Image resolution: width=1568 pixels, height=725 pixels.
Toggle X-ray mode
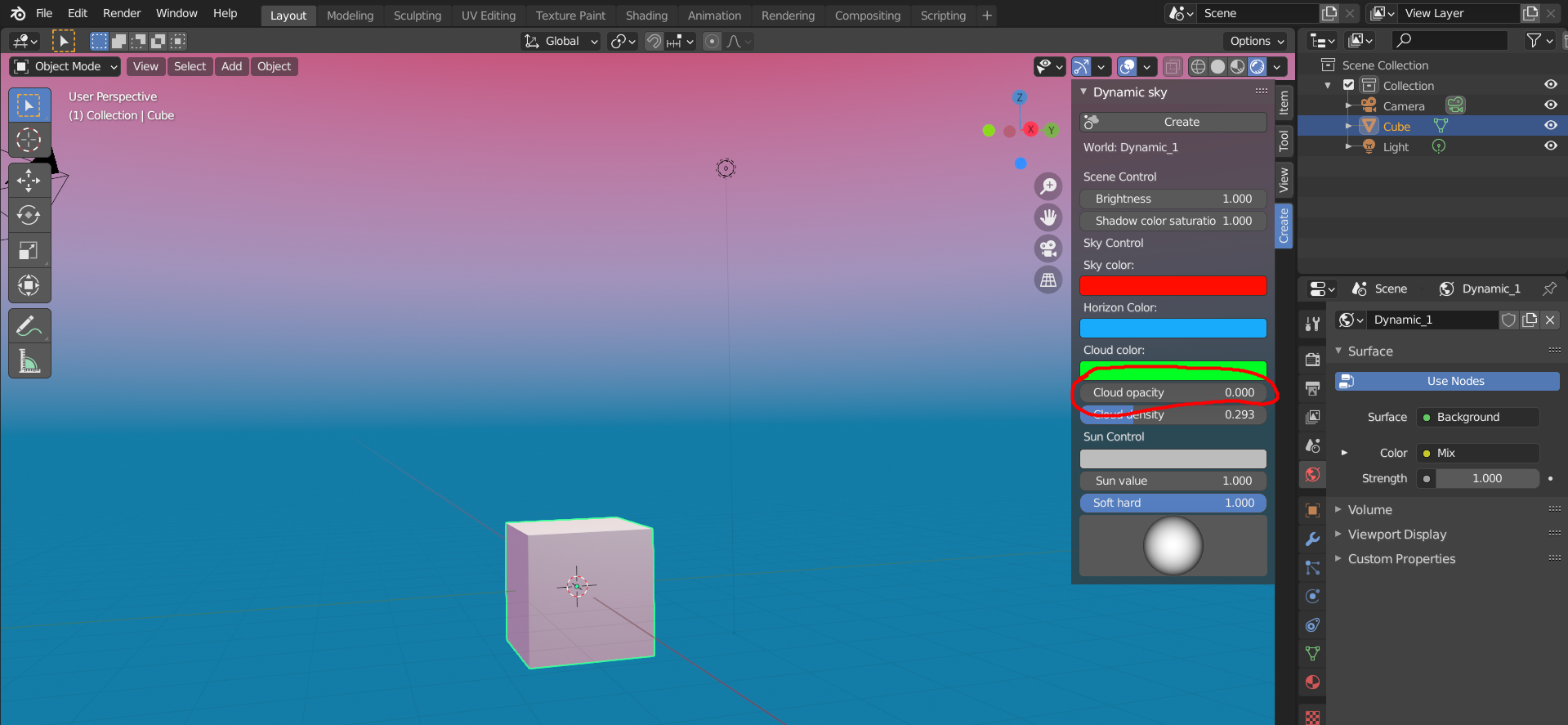coord(1173,66)
